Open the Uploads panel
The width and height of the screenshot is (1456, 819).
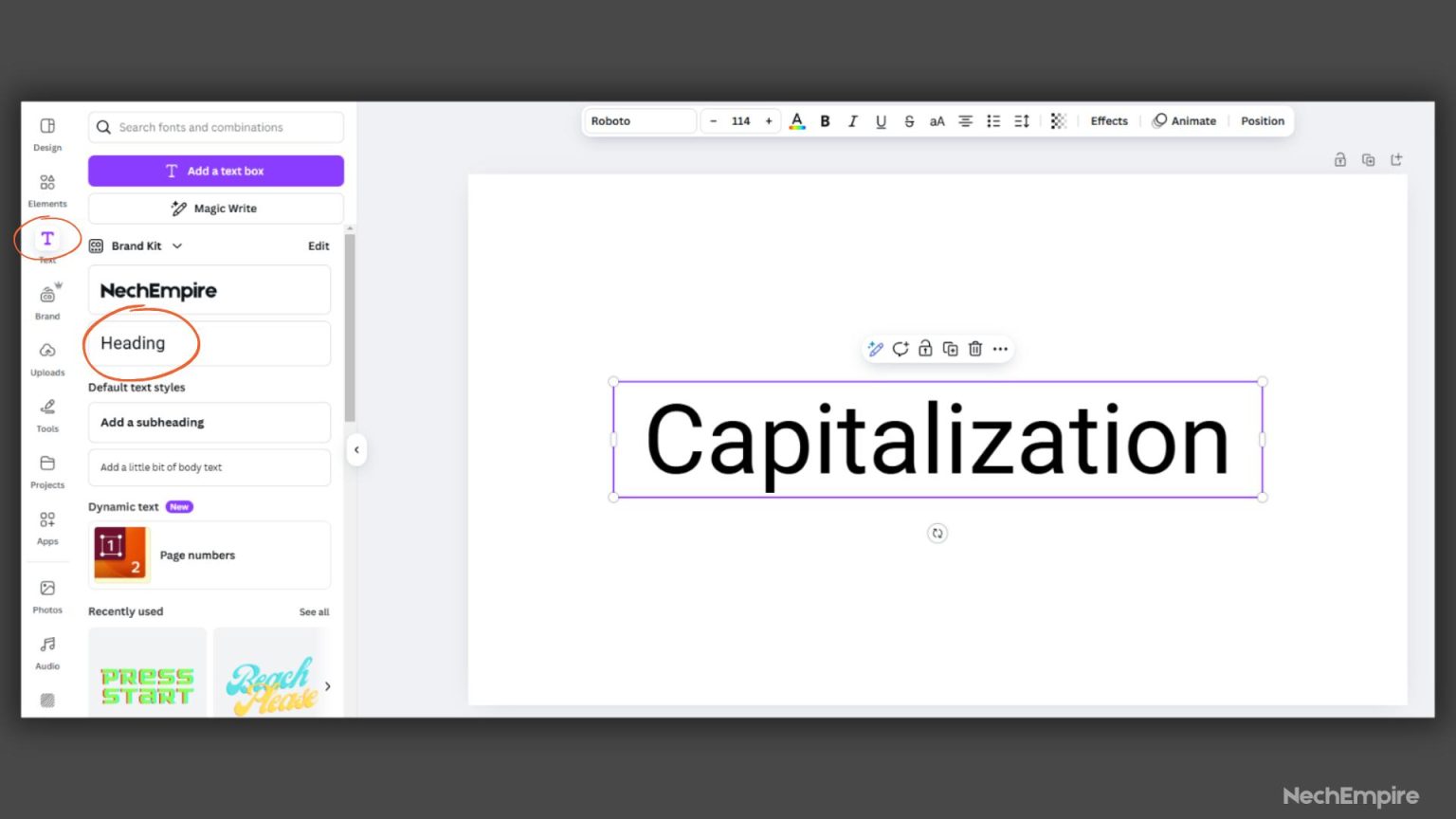pos(46,357)
